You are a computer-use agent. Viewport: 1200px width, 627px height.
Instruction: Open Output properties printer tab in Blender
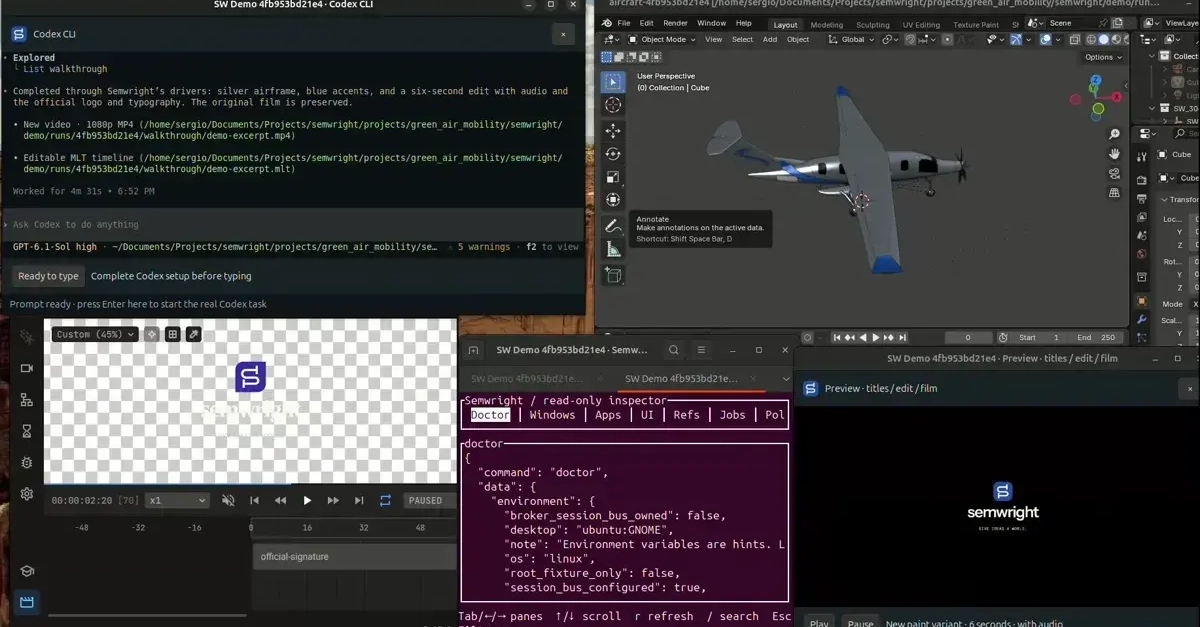coord(1141,200)
